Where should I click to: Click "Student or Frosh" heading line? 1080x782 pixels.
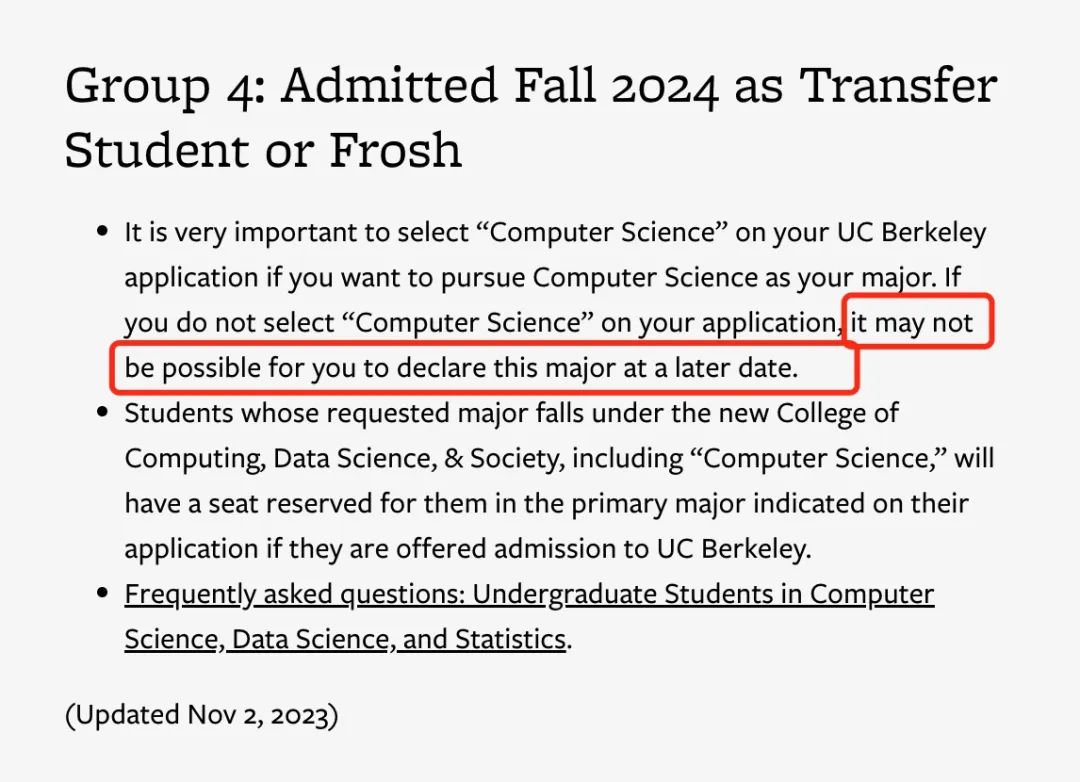(x=263, y=150)
